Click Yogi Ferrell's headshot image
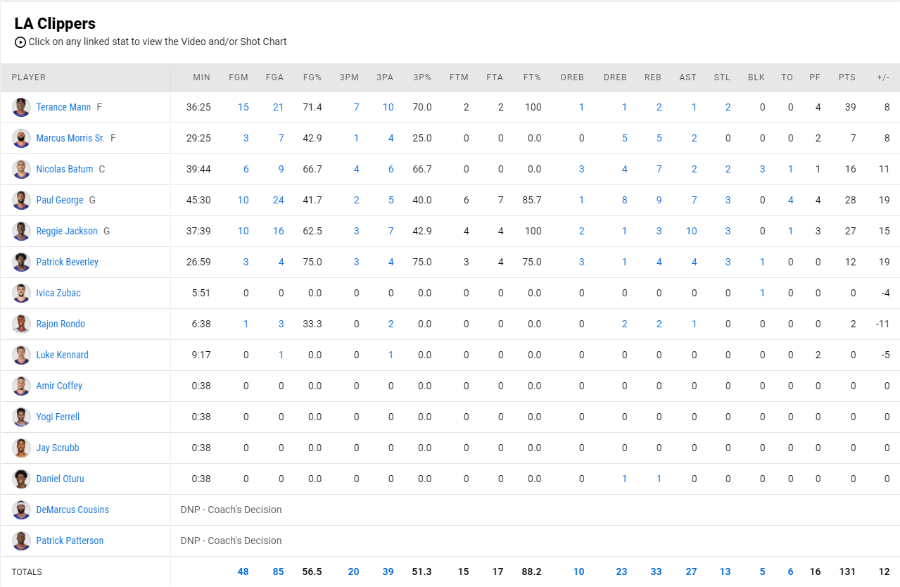The height and width of the screenshot is (587, 900). [21, 417]
